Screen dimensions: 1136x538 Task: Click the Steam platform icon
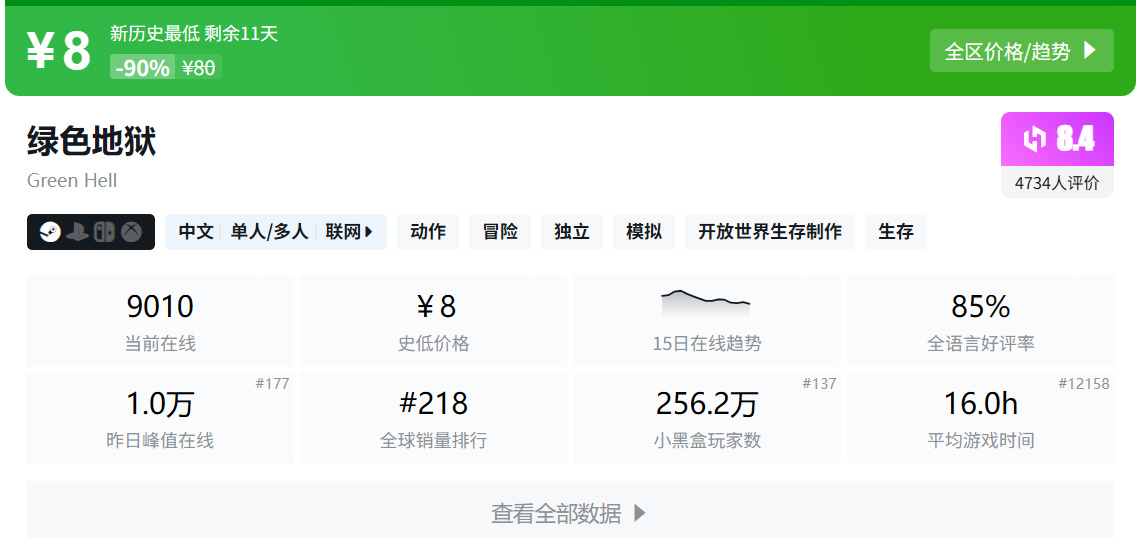click(x=50, y=232)
